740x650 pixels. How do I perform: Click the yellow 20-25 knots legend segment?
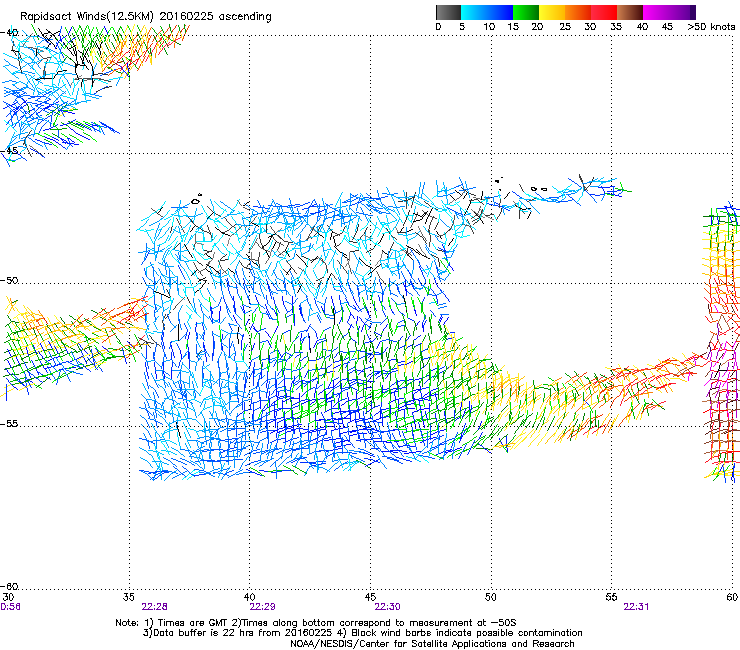(552, 12)
